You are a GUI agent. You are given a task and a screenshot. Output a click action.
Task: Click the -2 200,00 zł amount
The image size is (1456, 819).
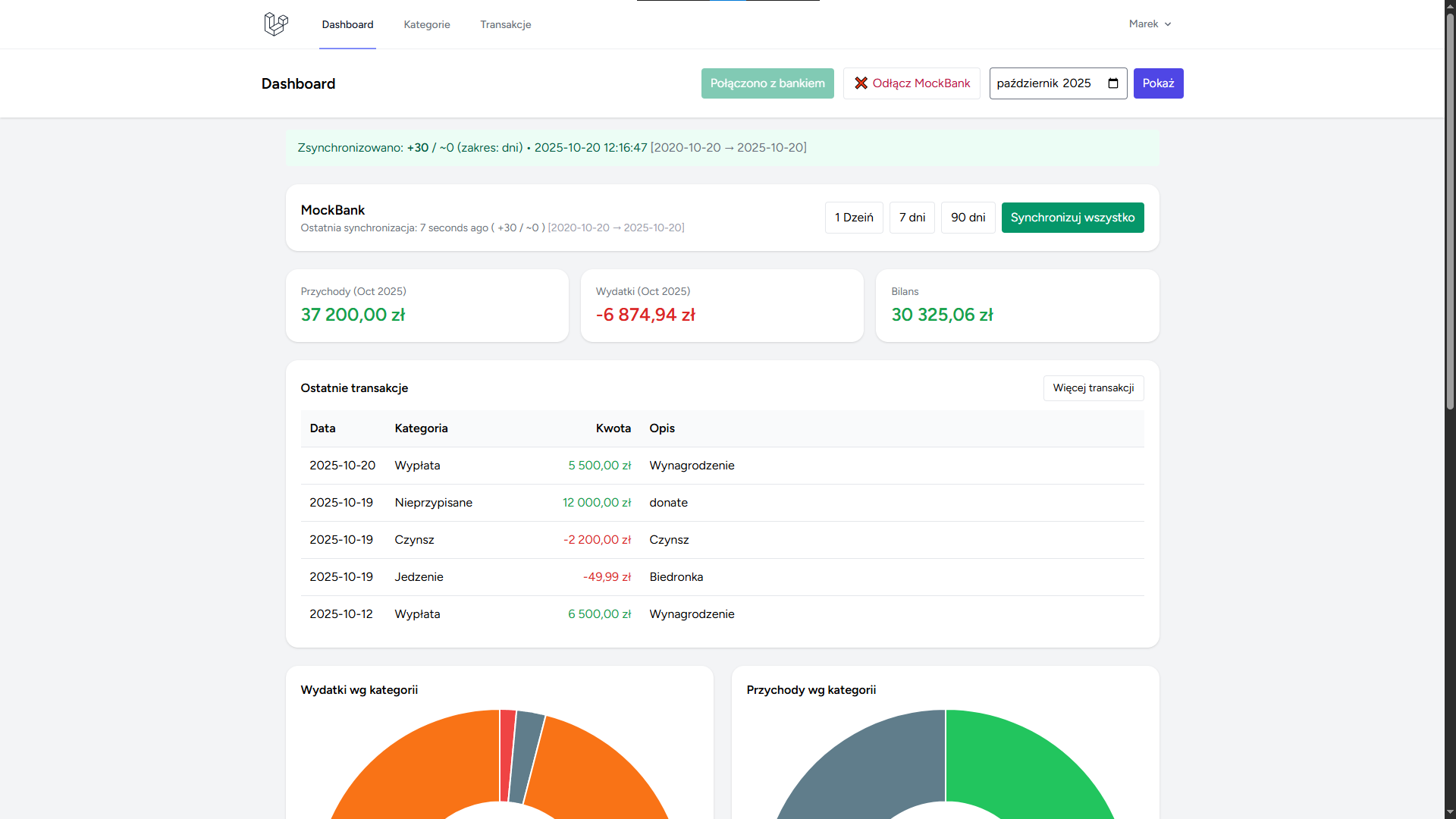tap(597, 540)
